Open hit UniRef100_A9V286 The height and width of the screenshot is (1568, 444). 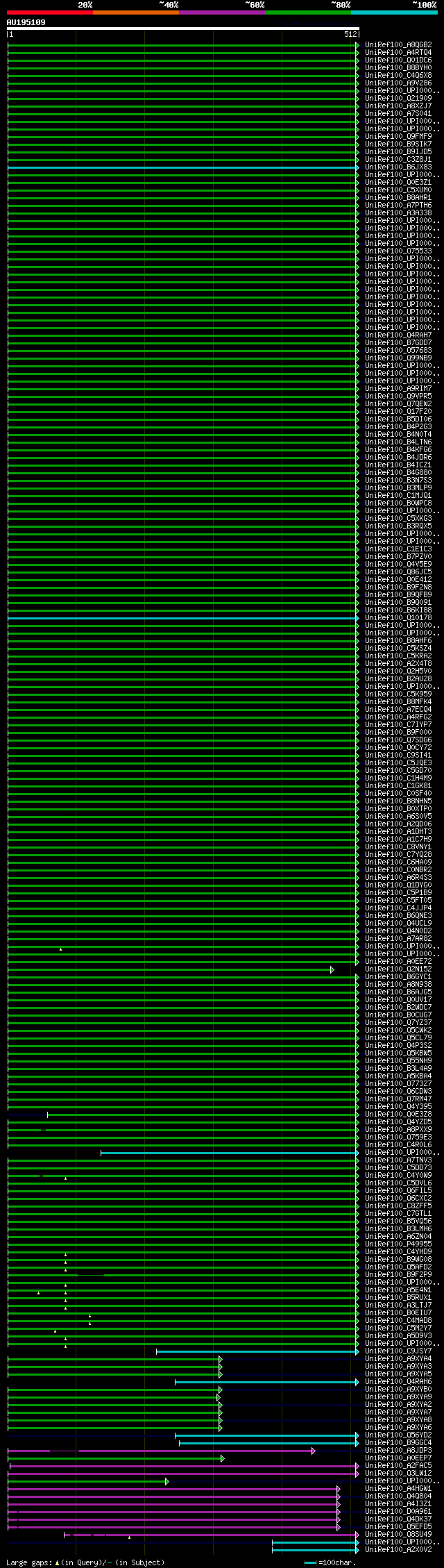coord(398,83)
